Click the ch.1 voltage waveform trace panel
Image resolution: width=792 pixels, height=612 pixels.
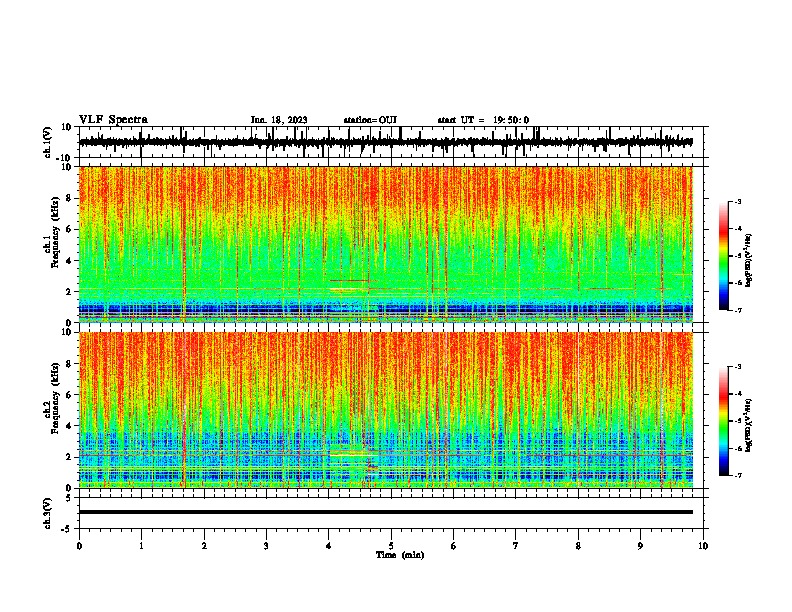pos(390,142)
